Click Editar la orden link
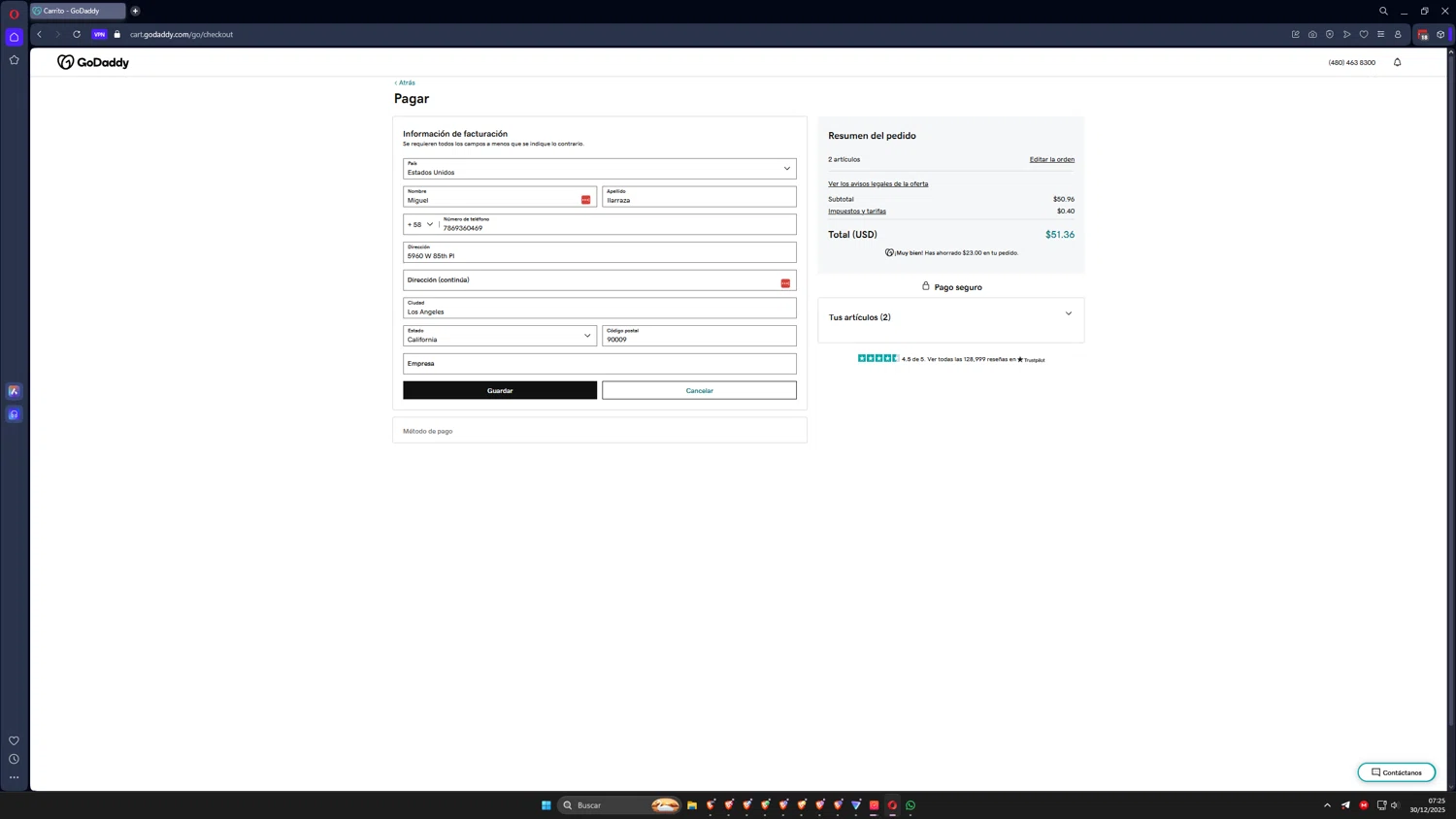1456x819 pixels. pyautogui.click(x=1052, y=159)
